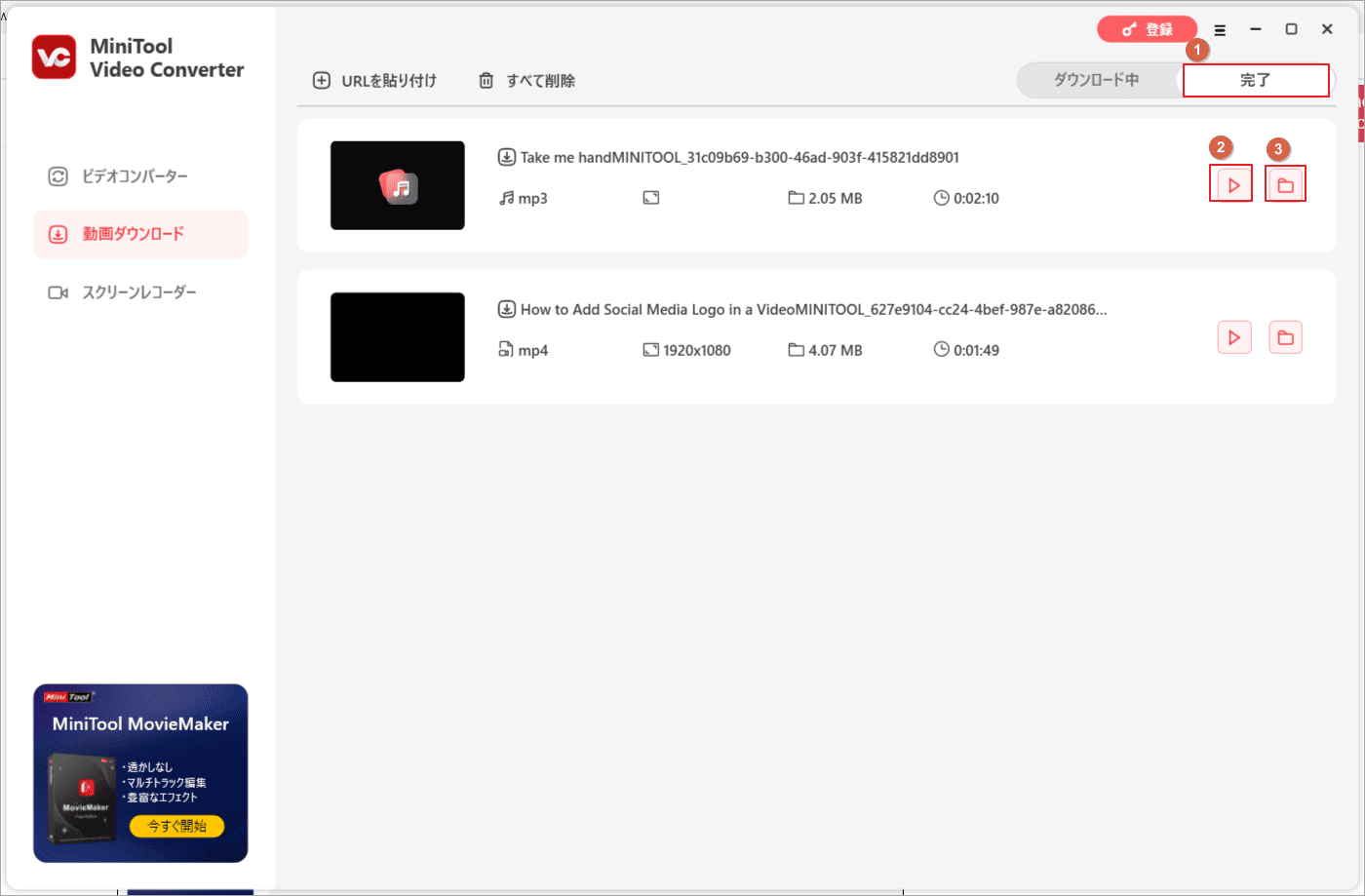
Task: Click the 1920x1080 resolution label
Action: click(697, 350)
